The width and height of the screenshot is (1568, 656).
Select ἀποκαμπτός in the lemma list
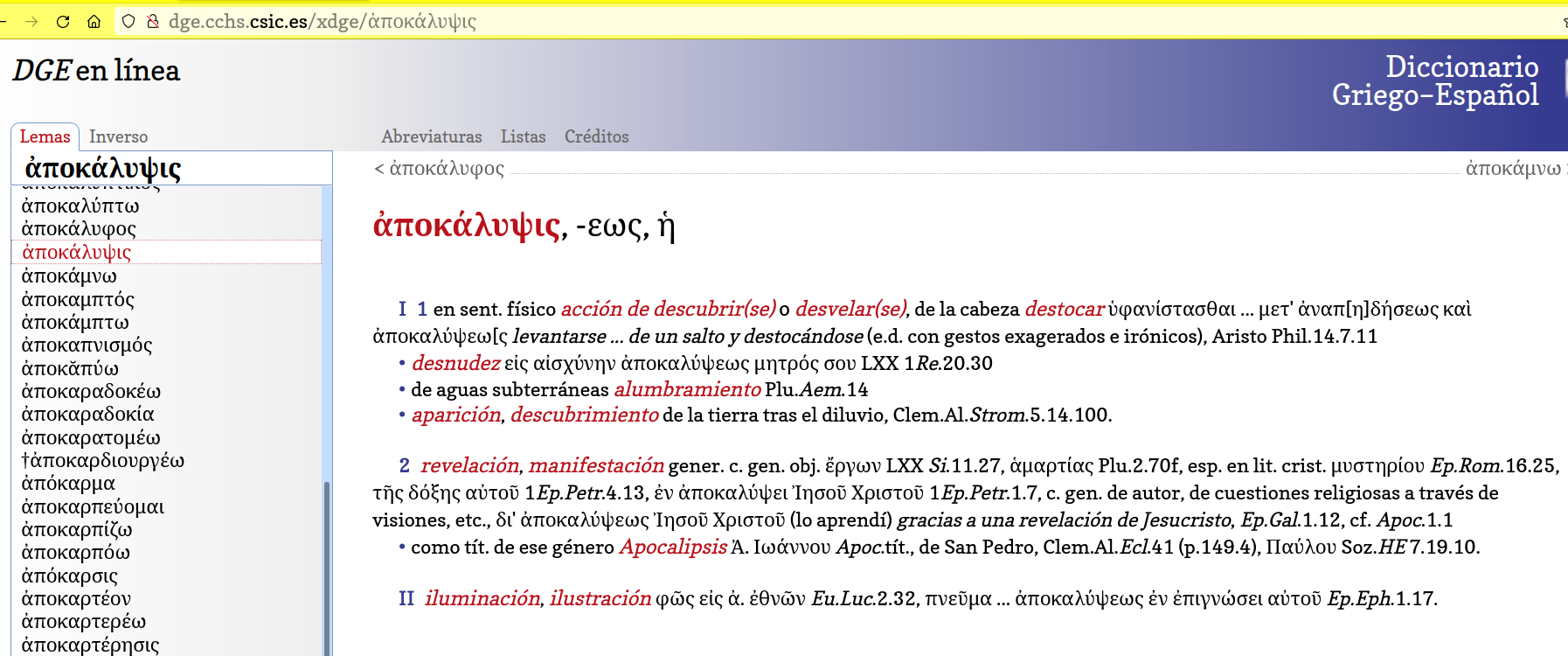(x=78, y=299)
